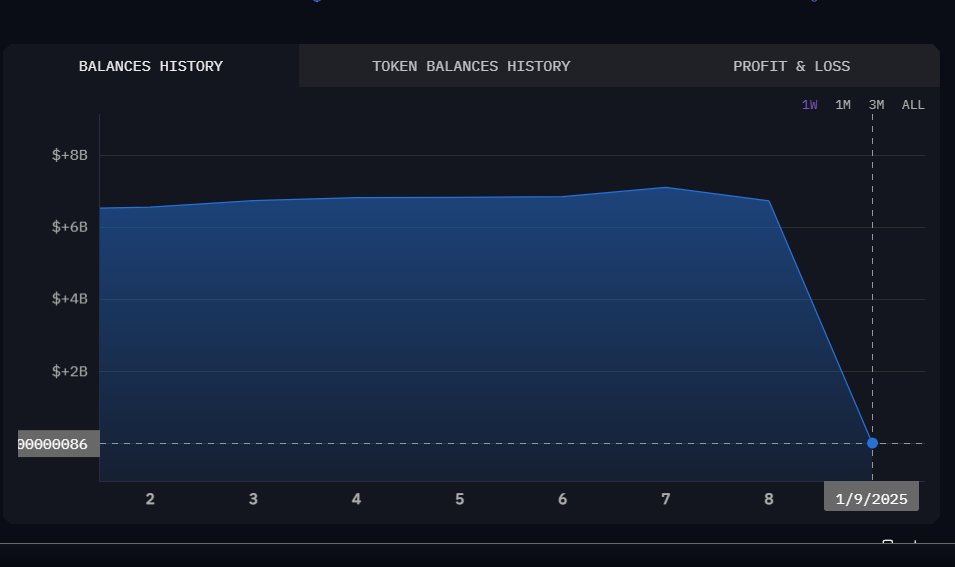Click the 1/9/2025 date label
This screenshot has width=955, height=567.
871,498
